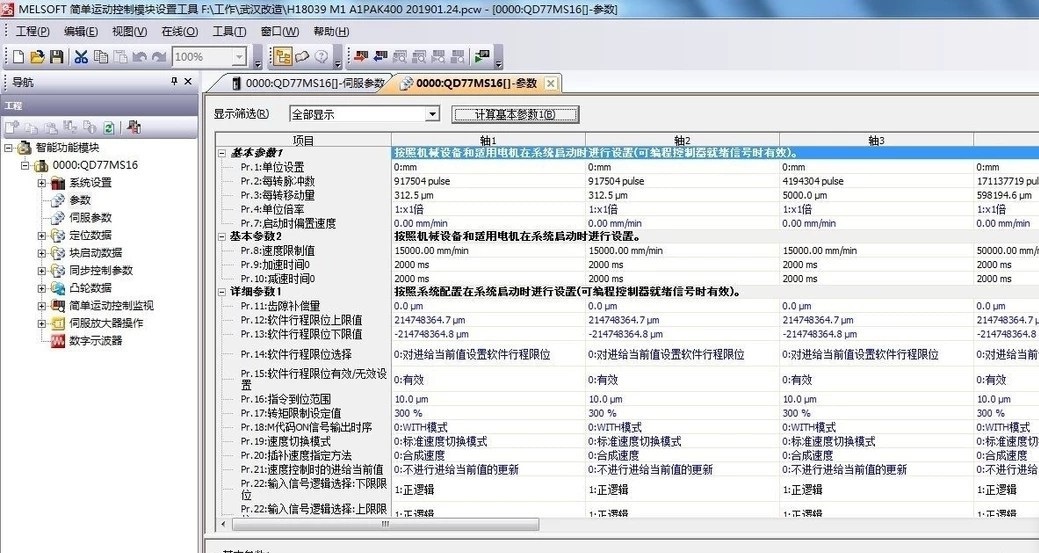Create a new project with the New icon
The height and width of the screenshot is (553, 1039).
click(x=18, y=57)
